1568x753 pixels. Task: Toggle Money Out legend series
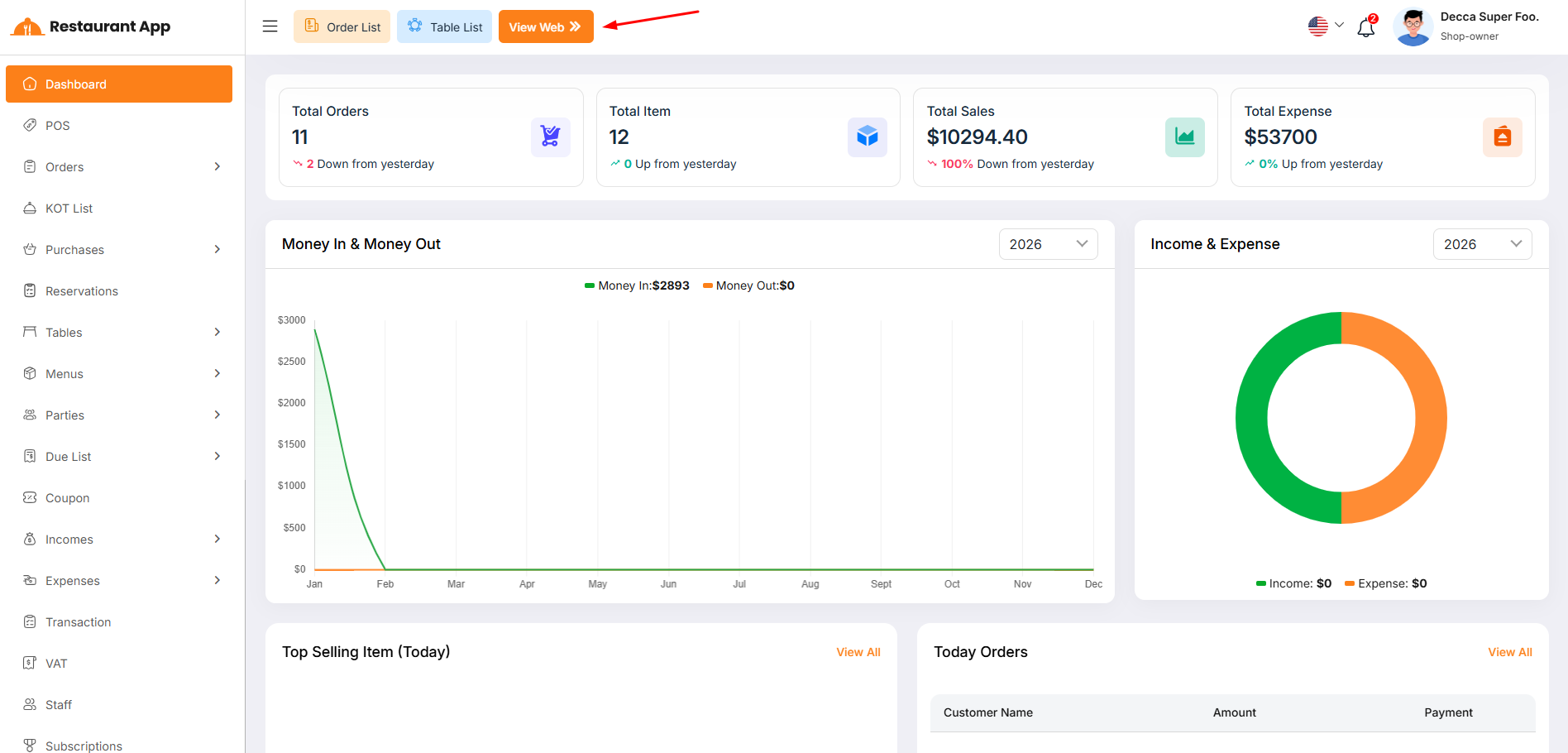[x=748, y=285]
